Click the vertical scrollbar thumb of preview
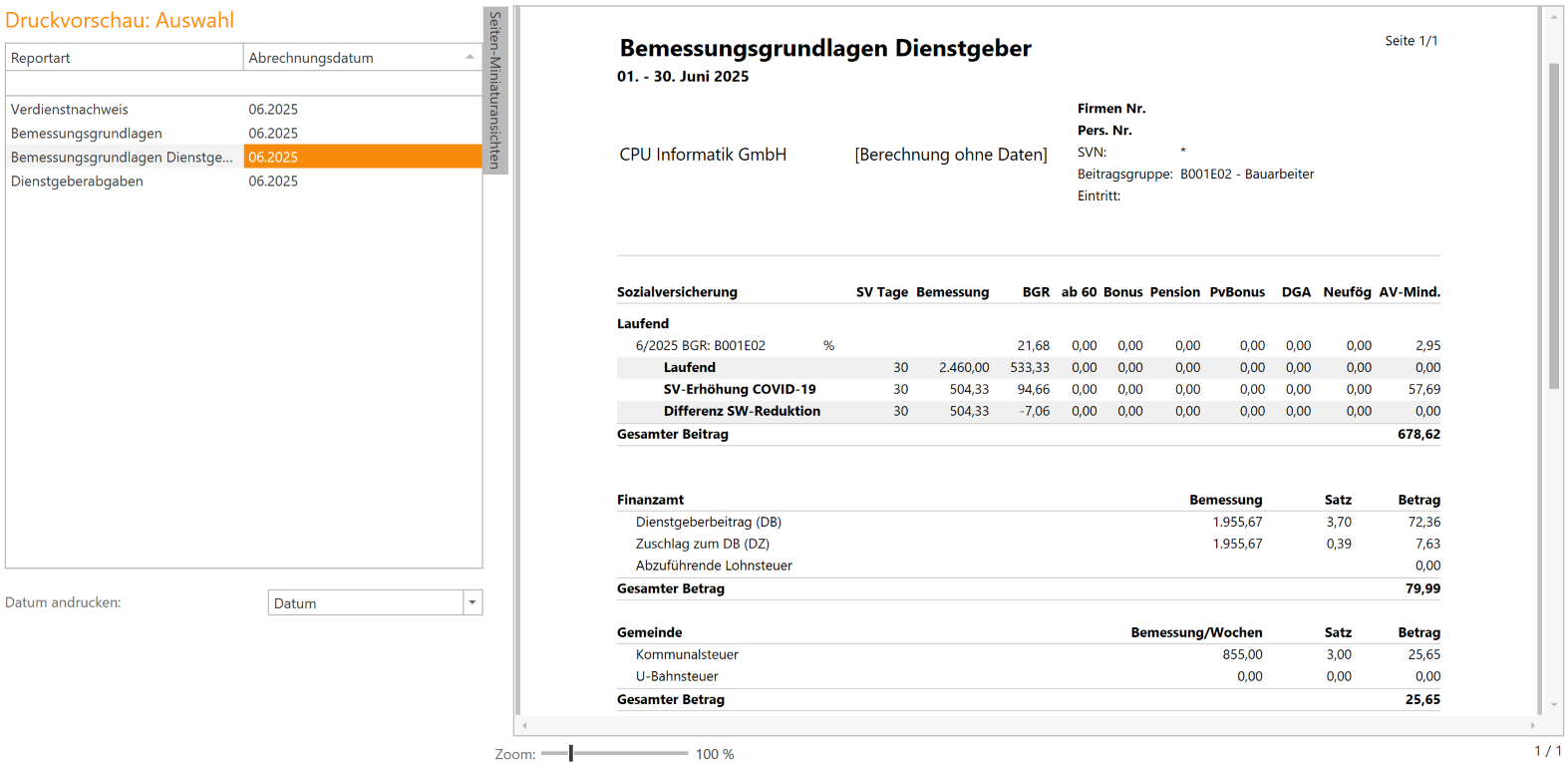Screen dimensions: 1568x764 pos(1553,225)
